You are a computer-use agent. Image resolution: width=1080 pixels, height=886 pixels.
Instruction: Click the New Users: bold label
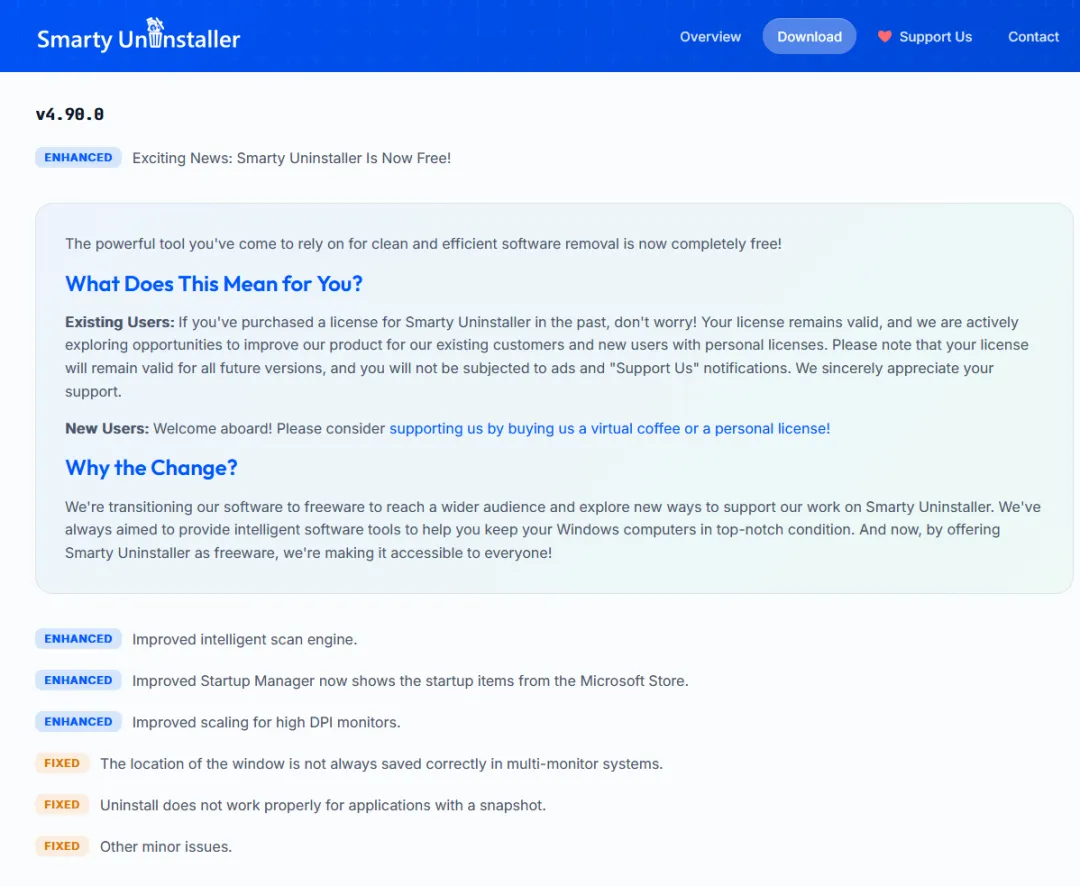point(107,429)
